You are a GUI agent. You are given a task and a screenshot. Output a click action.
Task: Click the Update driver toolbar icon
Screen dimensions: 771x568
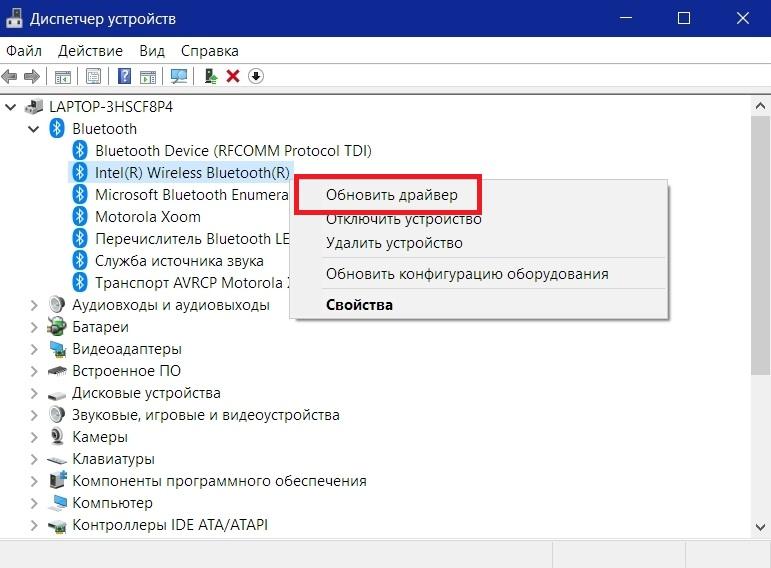coord(211,76)
